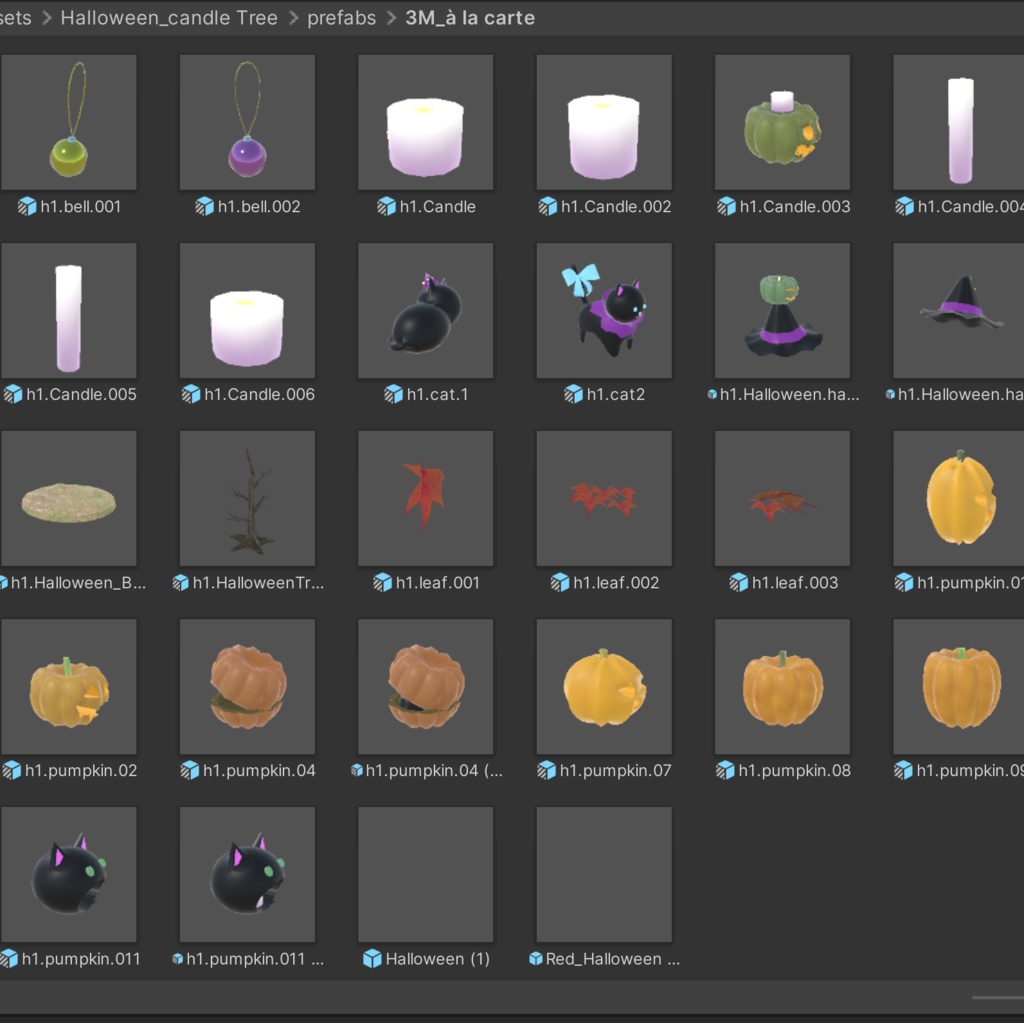1024x1023 pixels.
Task: Click 3M_à la carte in the breadcrumb
Action: click(470, 18)
